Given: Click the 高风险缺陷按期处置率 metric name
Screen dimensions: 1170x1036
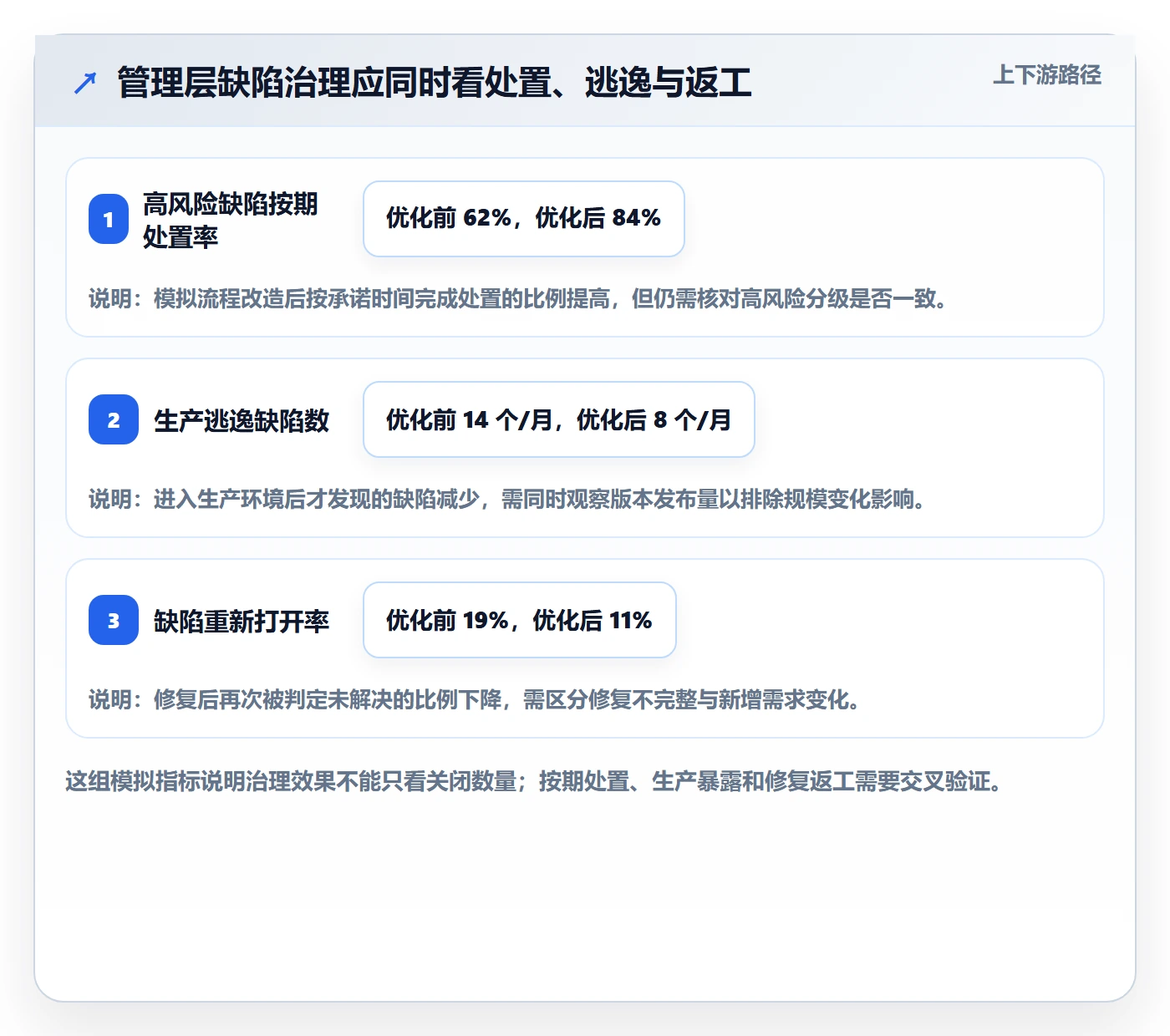Looking at the screenshot, I should [231, 220].
